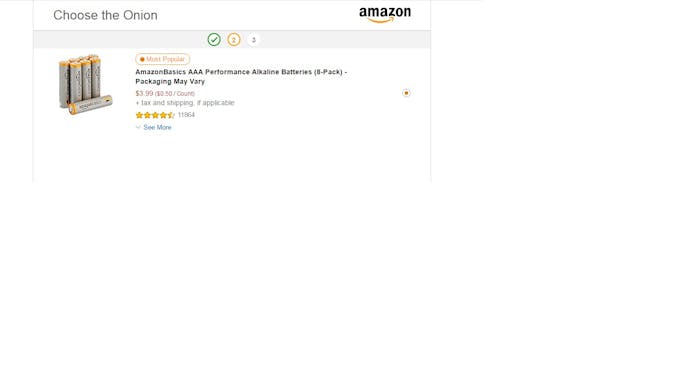Image resolution: width=680 pixels, height=382 pixels.
Task: Expand details with the See More chevron
Action: point(138,127)
